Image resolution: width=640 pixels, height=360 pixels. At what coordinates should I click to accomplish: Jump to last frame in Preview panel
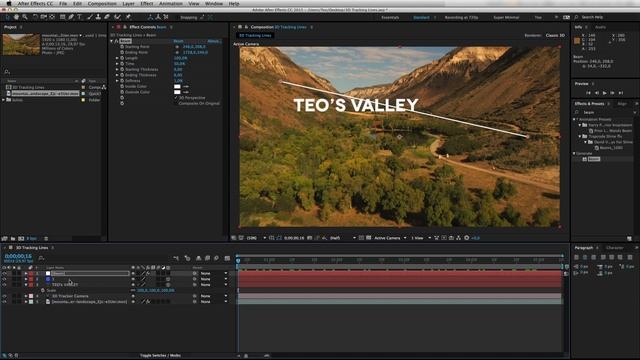coord(621,93)
